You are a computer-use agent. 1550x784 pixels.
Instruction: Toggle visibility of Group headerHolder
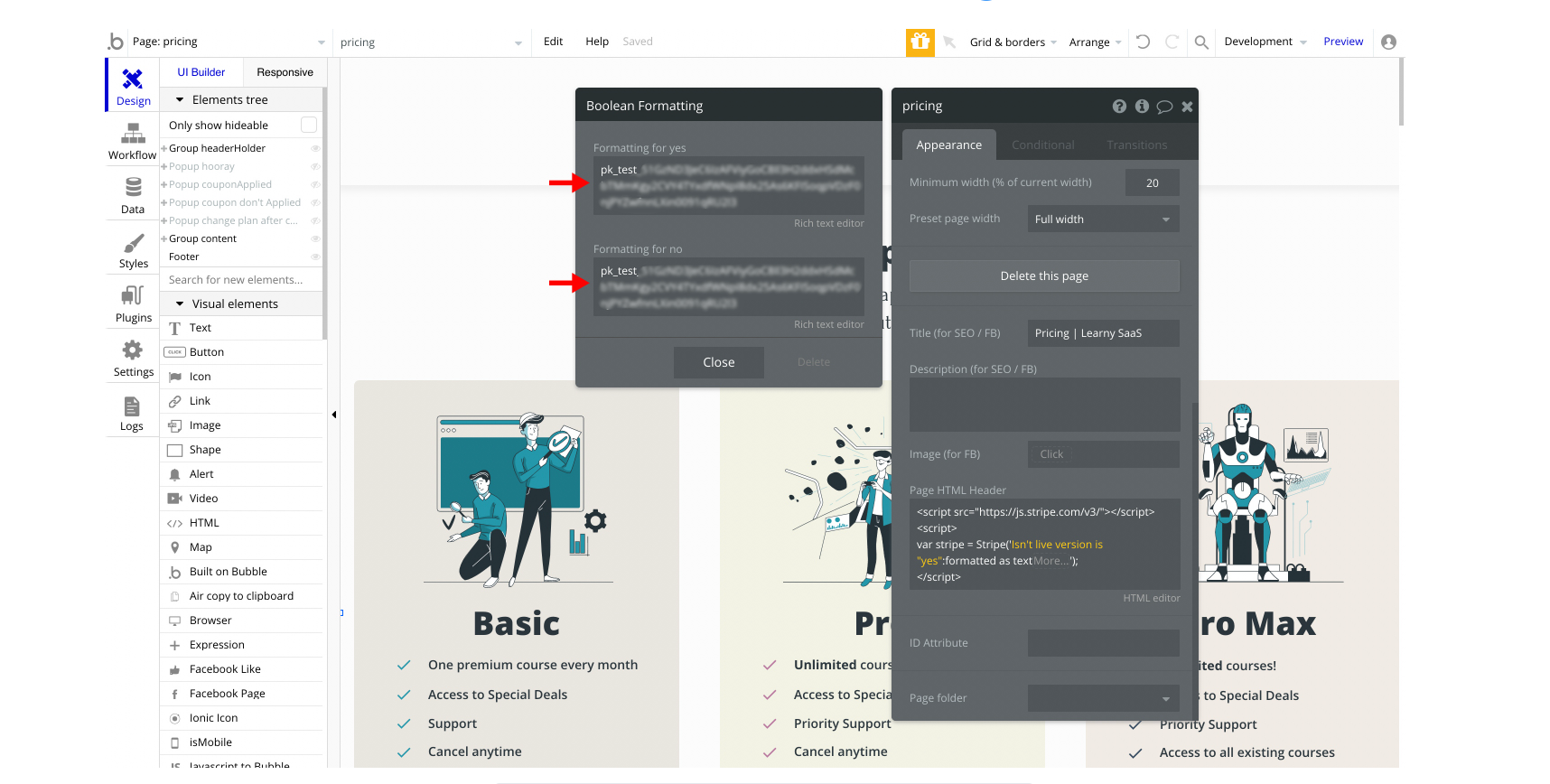(315, 148)
